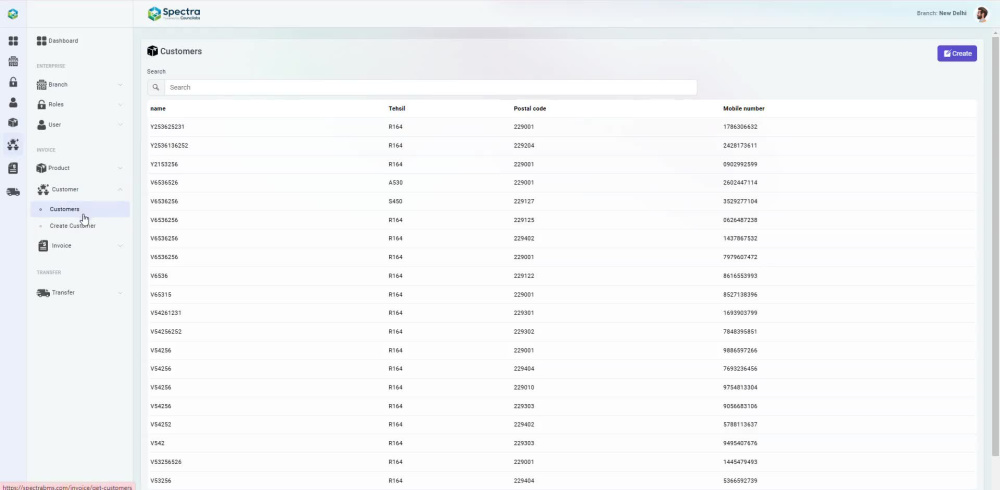
Task: Click postal code 229127
Action: tap(524, 202)
